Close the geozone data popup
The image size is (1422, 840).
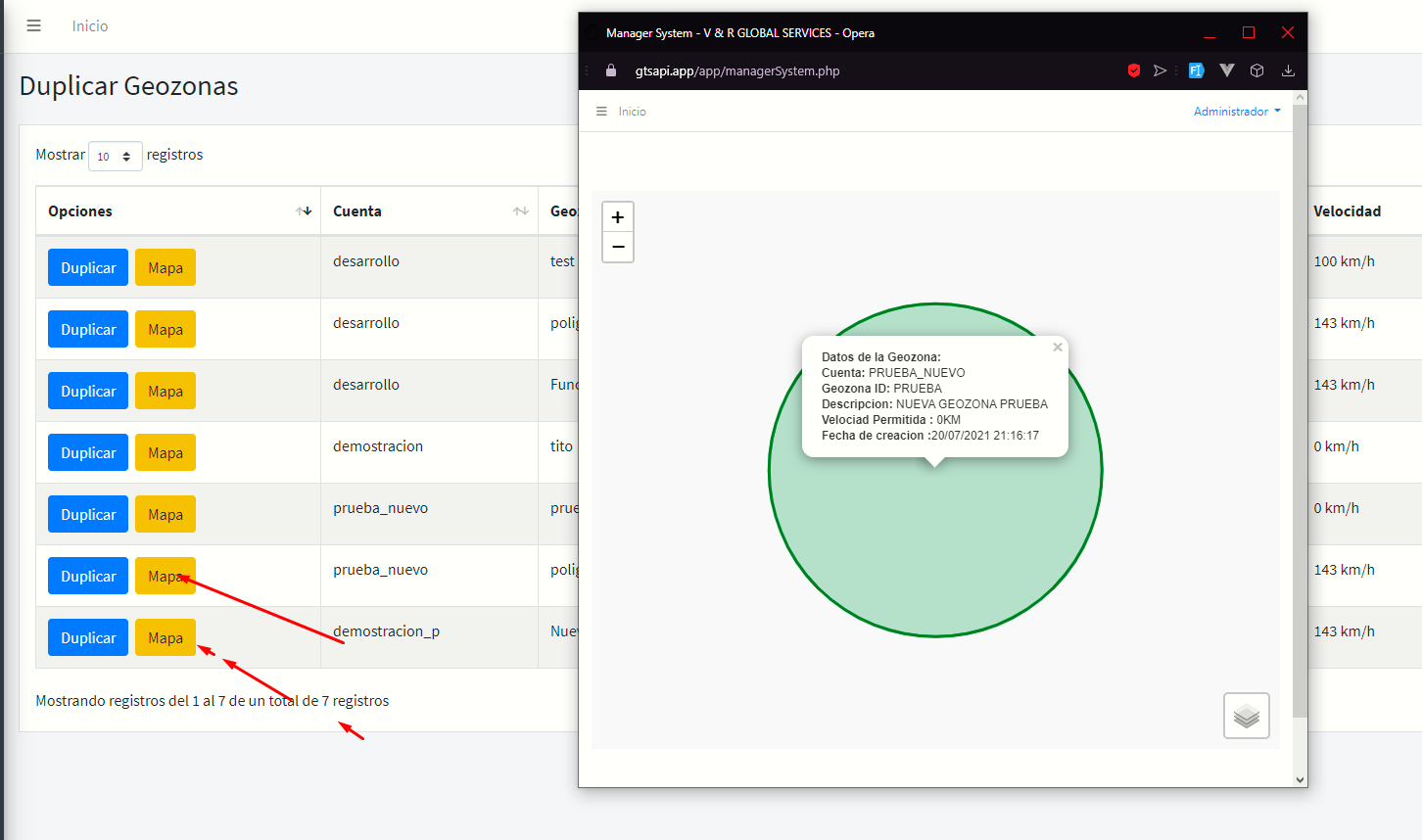1057,348
